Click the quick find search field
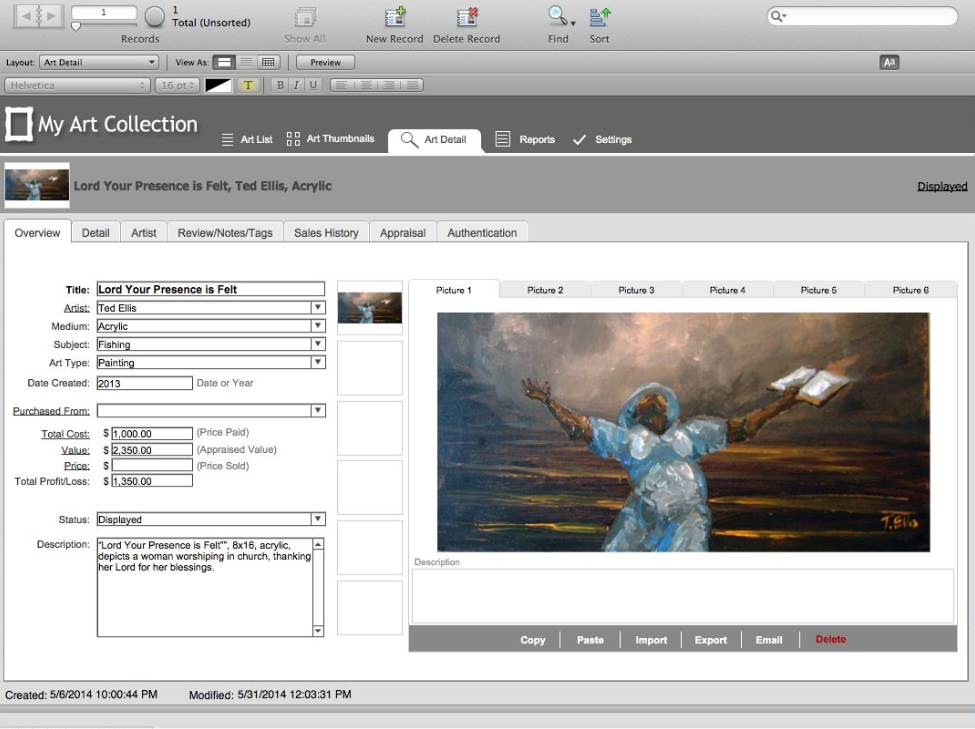The height and width of the screenshot is (729, 975). coord(862,16)
